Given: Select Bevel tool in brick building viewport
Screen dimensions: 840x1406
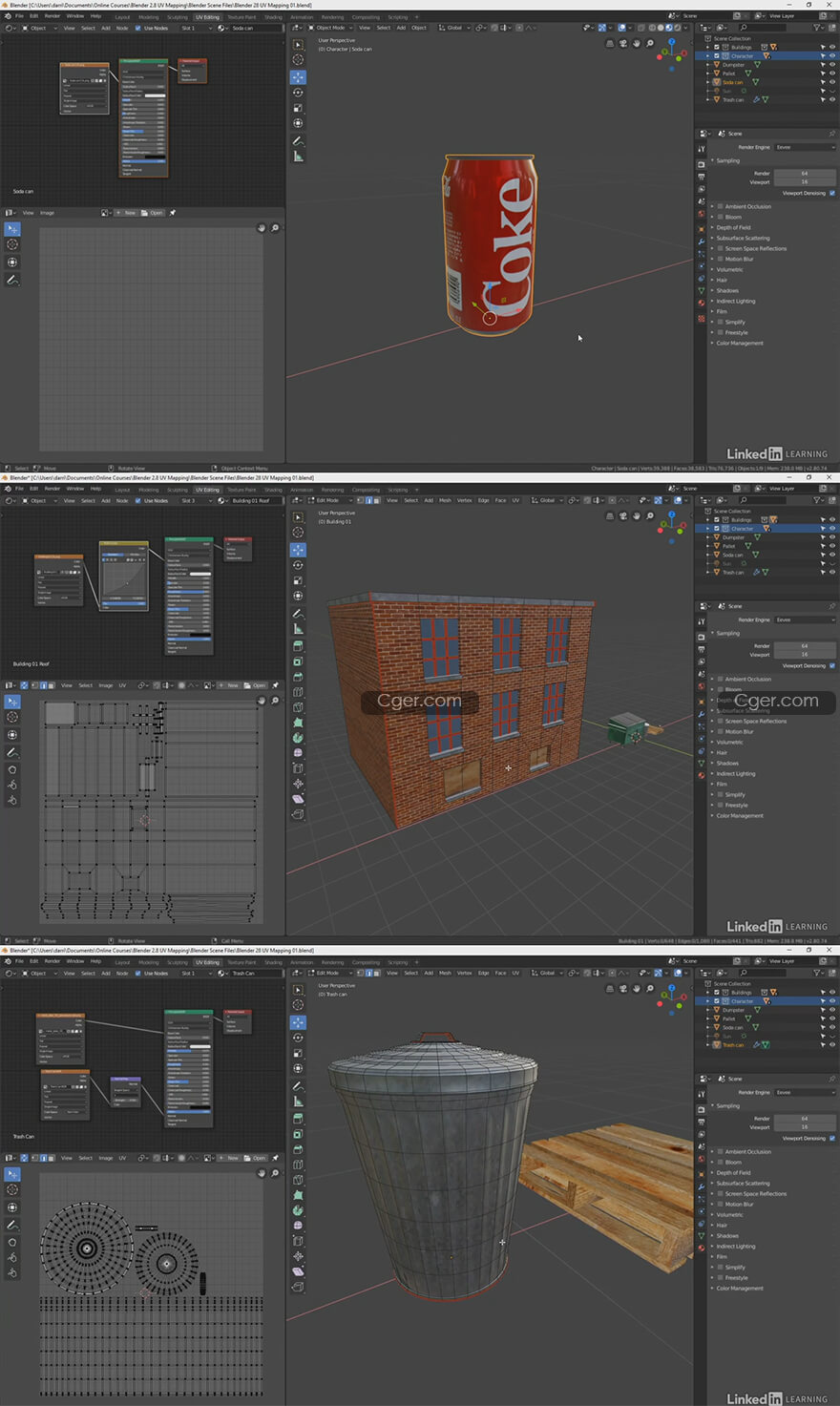Looking at the screenshot, I should (x=298, y=677).
